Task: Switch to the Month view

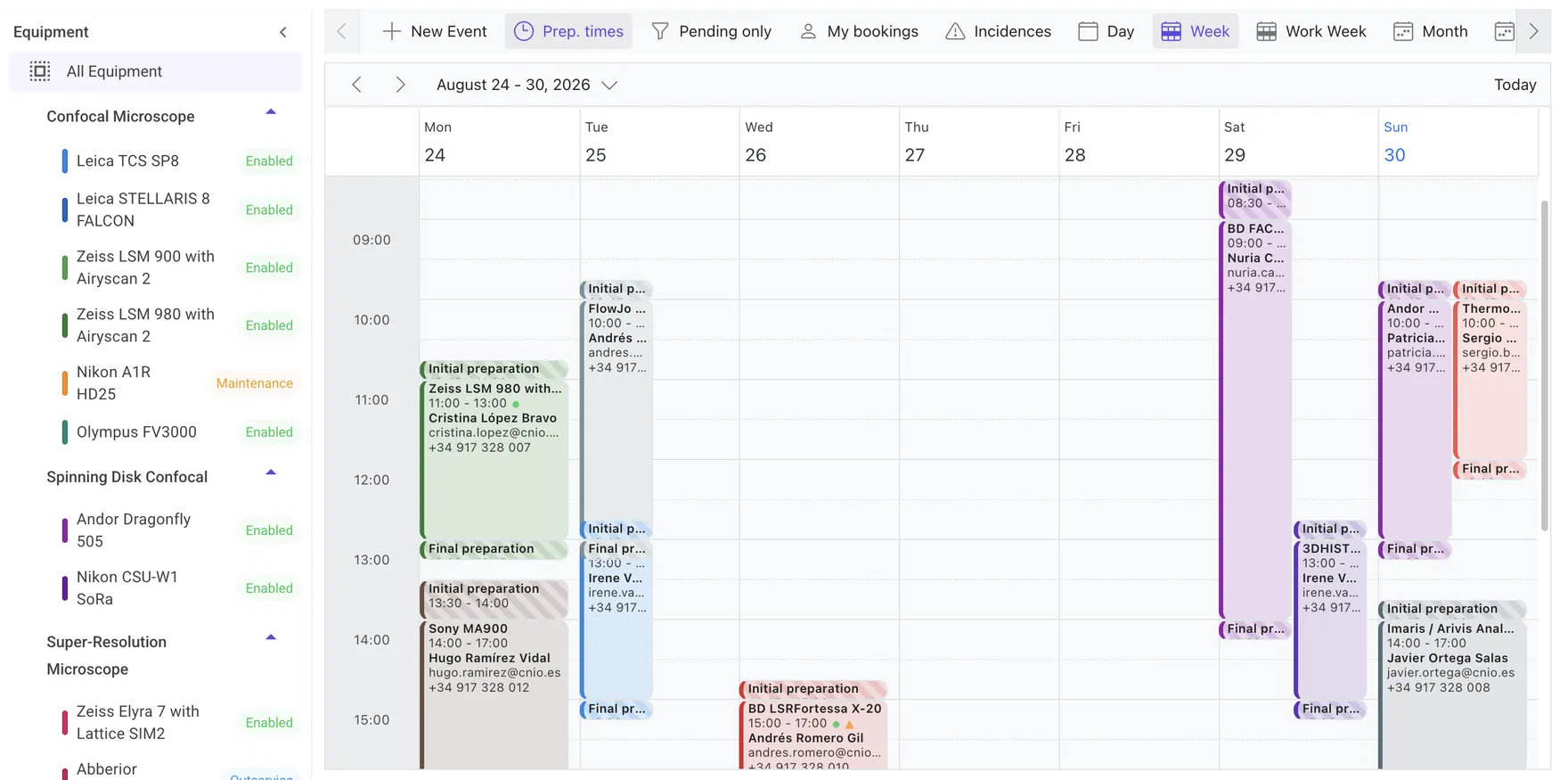Action: click(1431, 31)
